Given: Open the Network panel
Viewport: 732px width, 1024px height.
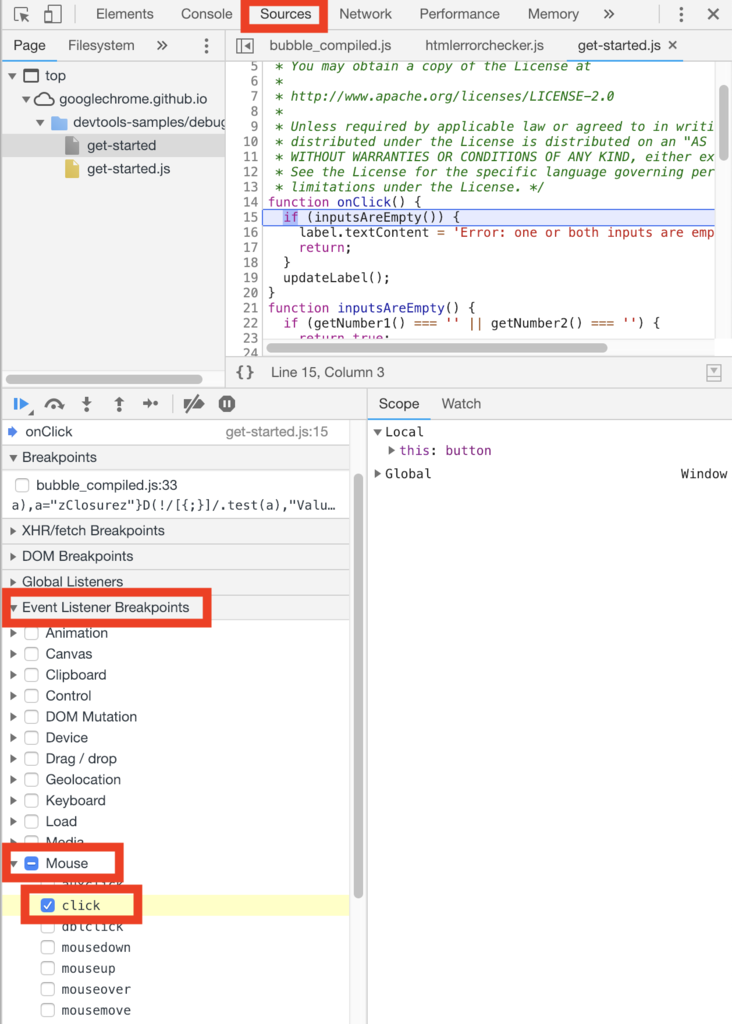Looking at the screenshot, I should [x=365, y=14].
